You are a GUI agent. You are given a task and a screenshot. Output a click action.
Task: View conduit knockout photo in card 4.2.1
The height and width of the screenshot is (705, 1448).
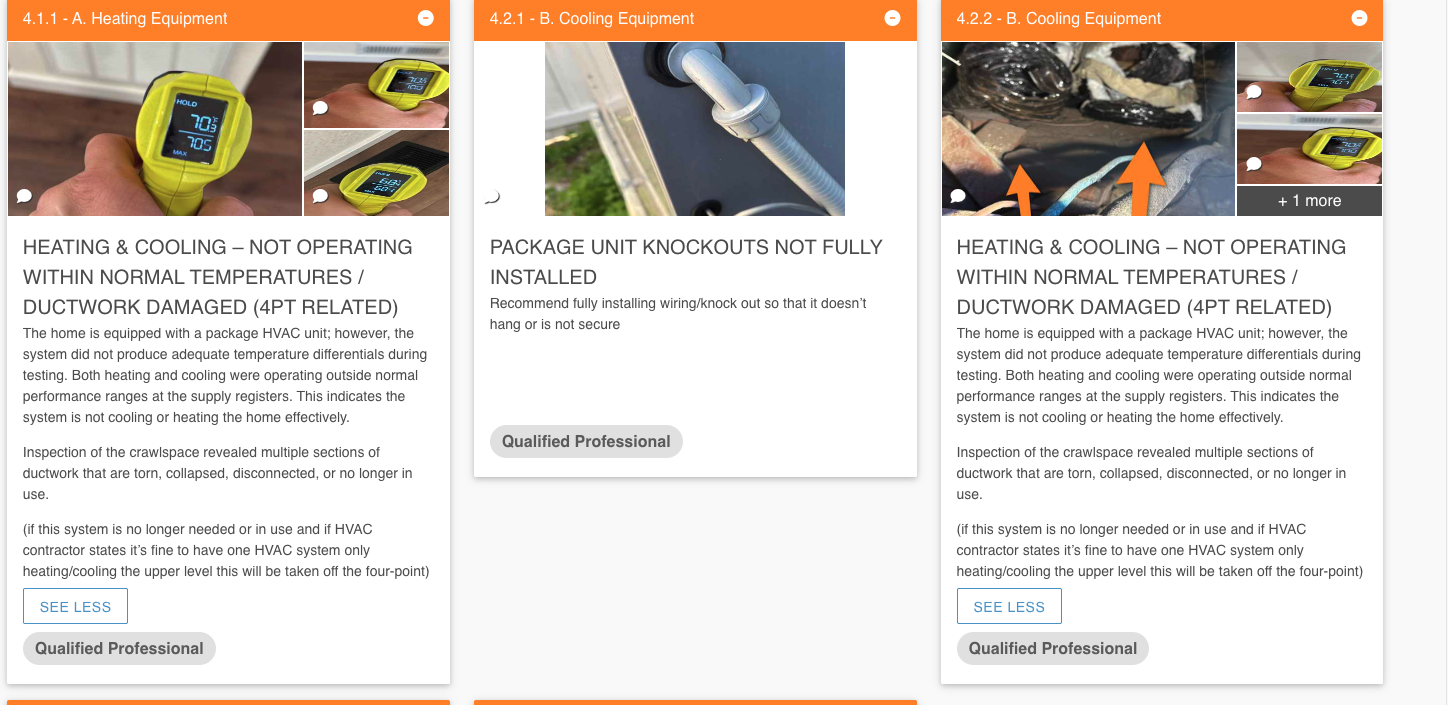point(695,129)
